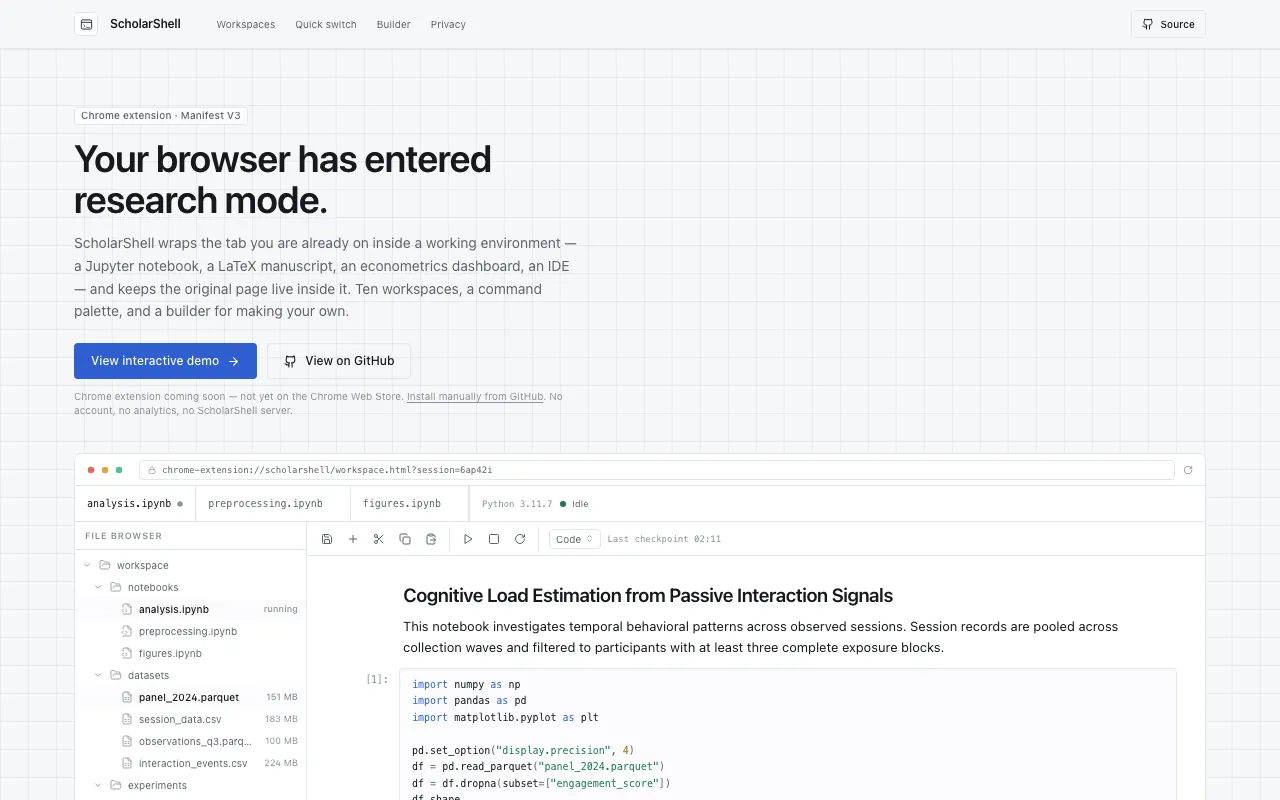Switch to the preprocessing.ipynb tab
1280x800 pixels.
(273, 504)
